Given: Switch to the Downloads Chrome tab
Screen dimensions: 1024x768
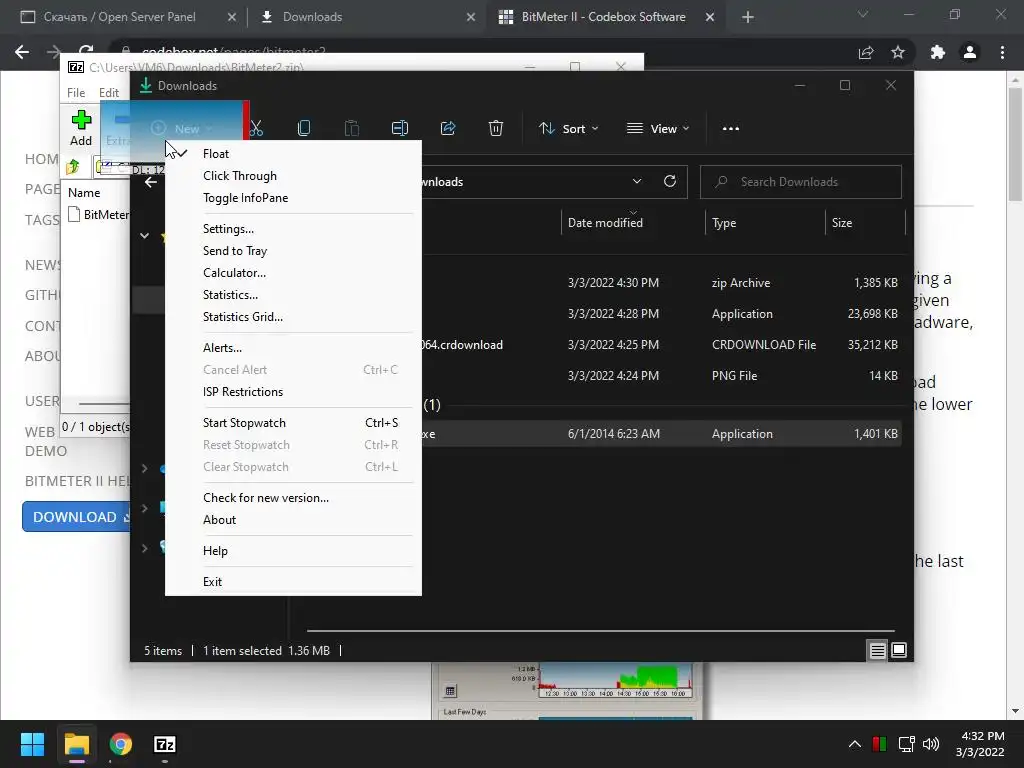Looking at the screenshot, I should (x=368, y=17).
